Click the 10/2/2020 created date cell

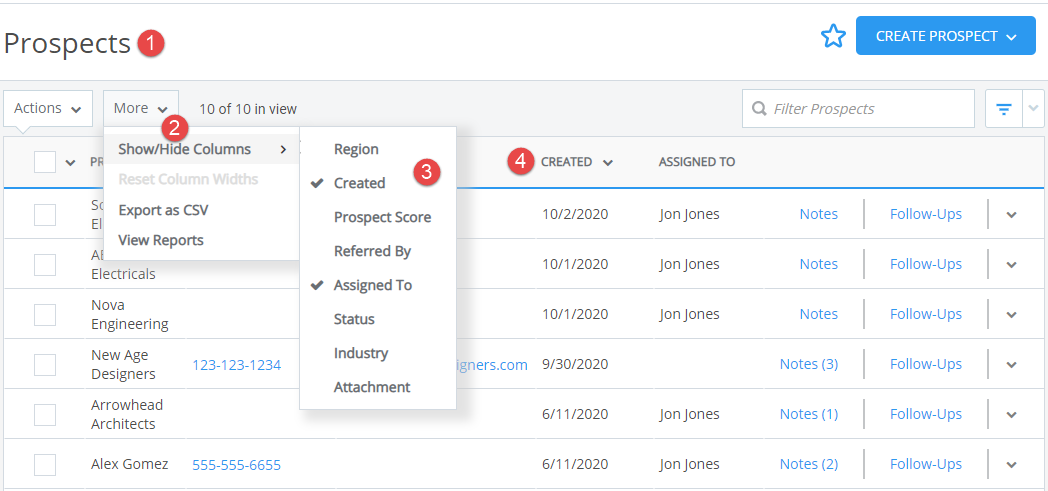coord(575,214)
